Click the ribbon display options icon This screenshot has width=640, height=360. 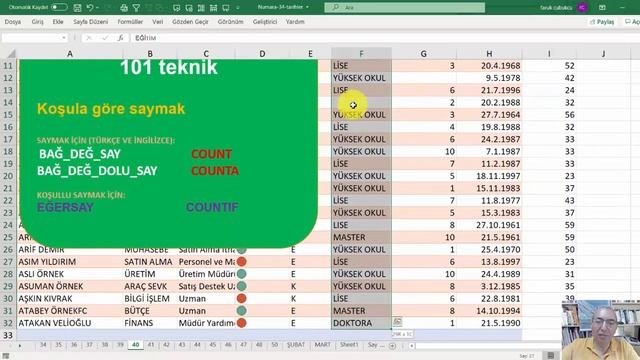[602, 7]
